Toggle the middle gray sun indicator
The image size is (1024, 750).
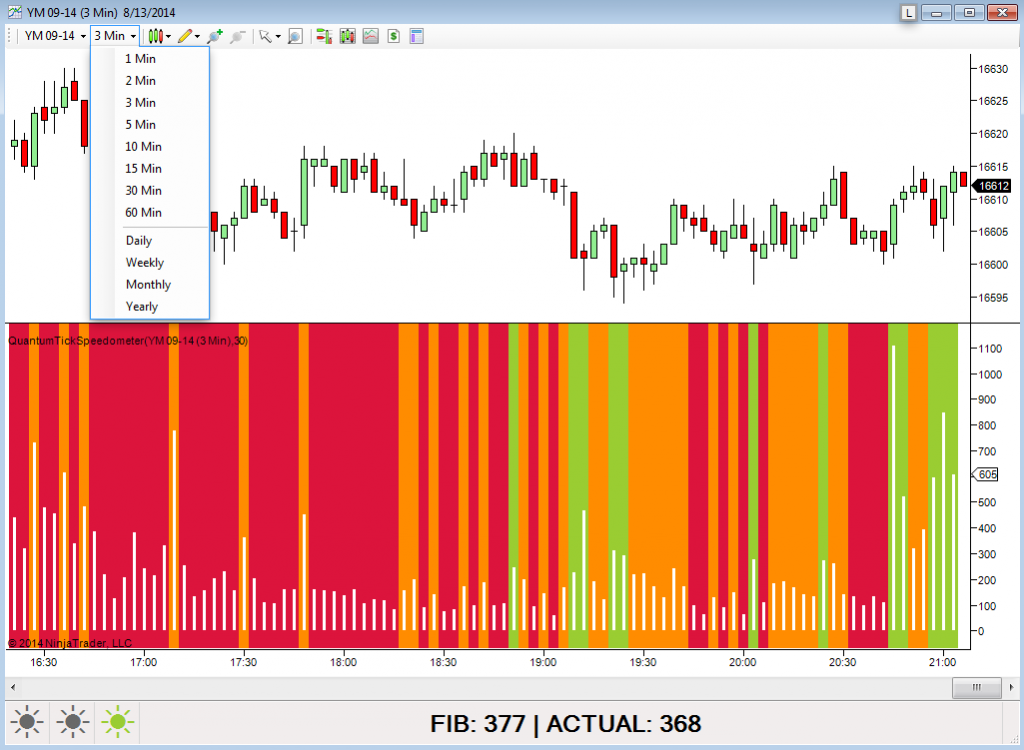click(x=72, y=722)
